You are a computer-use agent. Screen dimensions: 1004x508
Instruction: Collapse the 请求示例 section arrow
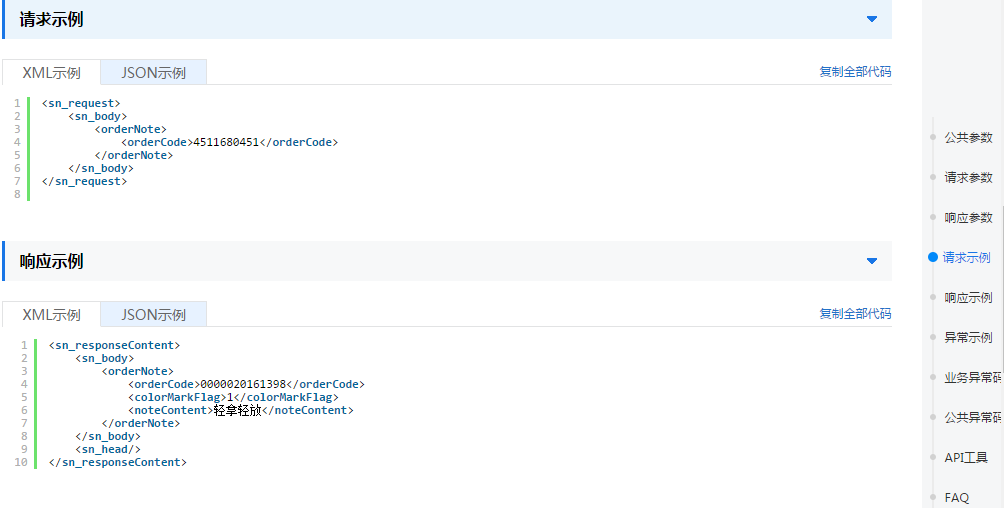[x=871, y=19]
